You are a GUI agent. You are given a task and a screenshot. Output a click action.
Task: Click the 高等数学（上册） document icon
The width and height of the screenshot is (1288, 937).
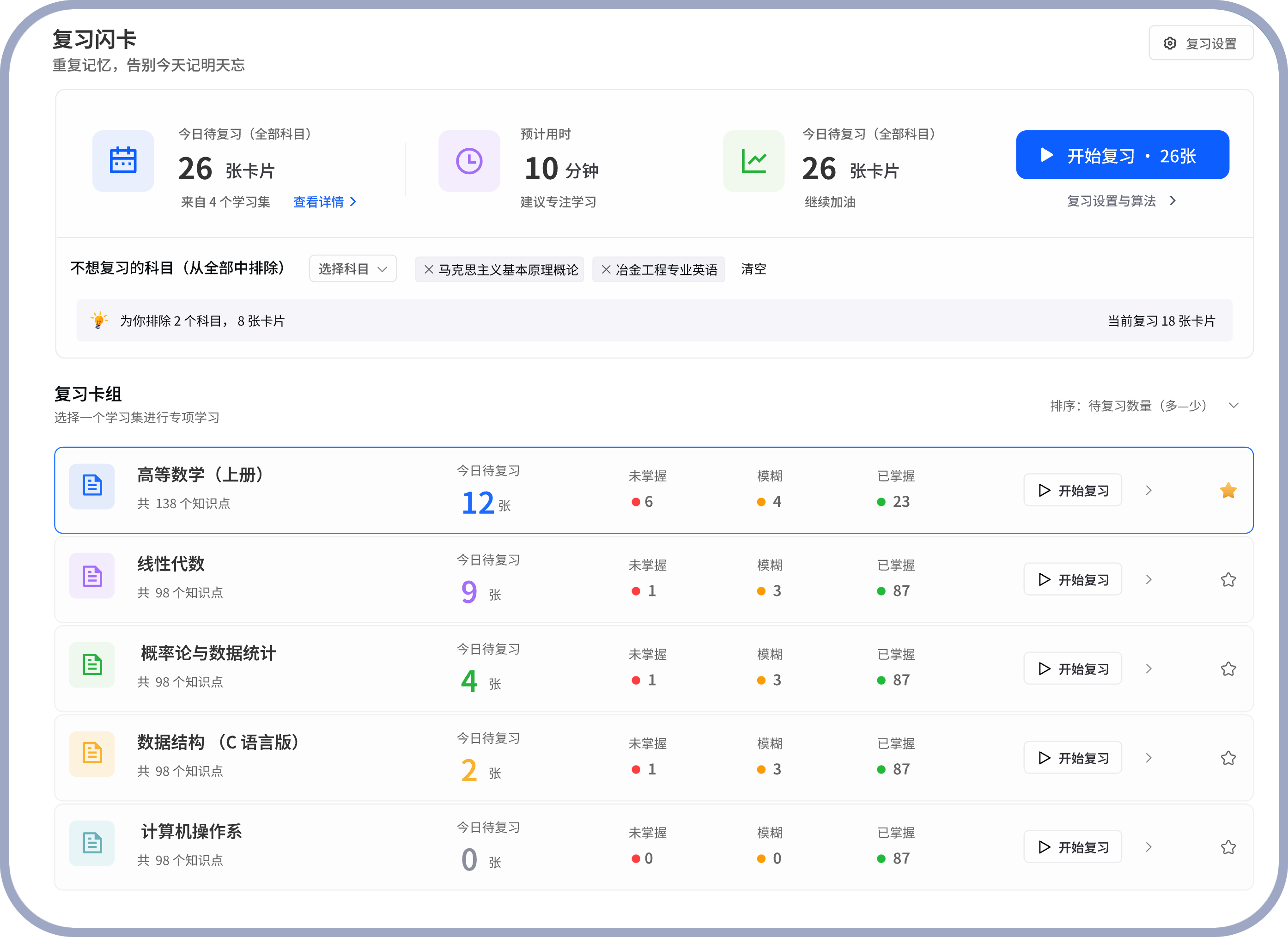click(x=92, y=486)
